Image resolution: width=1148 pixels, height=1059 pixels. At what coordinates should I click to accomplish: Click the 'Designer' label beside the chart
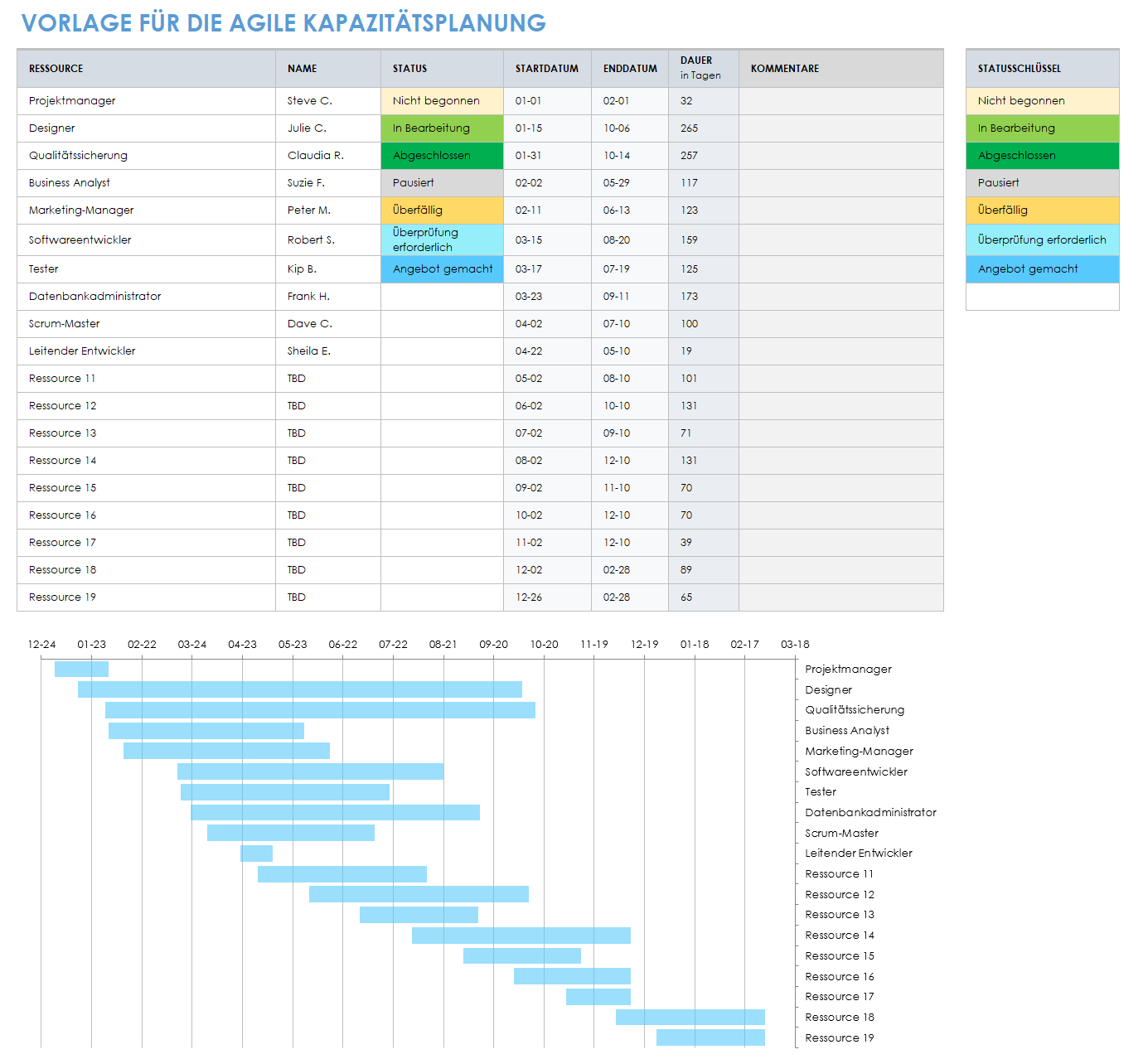coord(828,690)
